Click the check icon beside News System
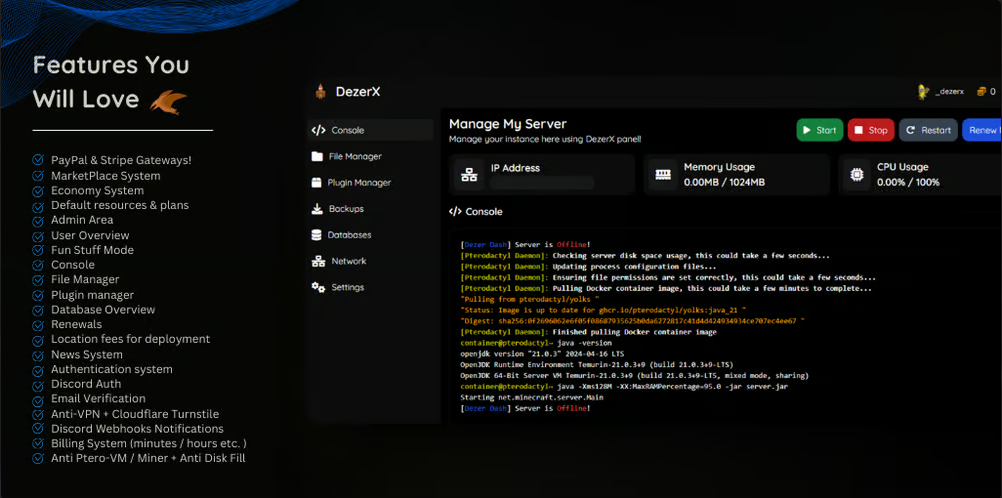 click(x=38, y=355)
